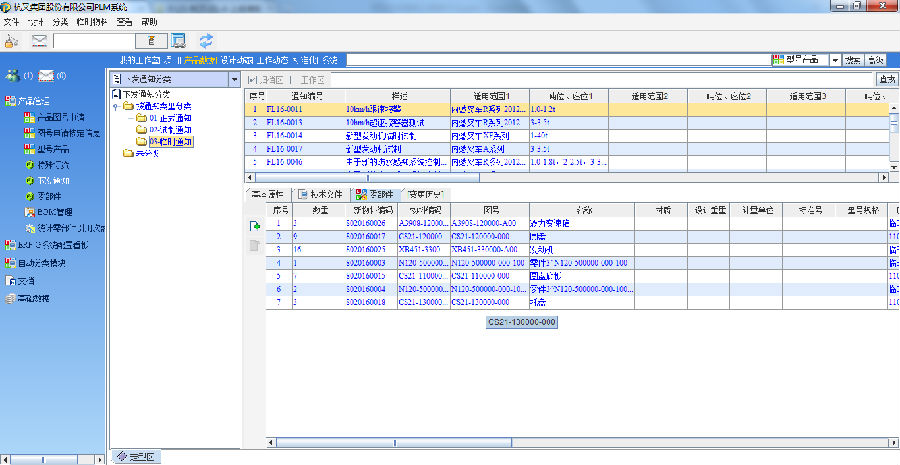Click the computer monitor icon in the toolbar
Screen dimensions: 900x465
pos(178,41)
